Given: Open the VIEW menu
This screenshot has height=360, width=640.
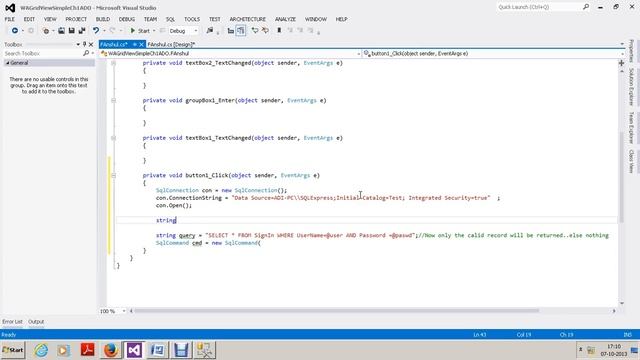Looking at the screenshot, I should (50, 19).
